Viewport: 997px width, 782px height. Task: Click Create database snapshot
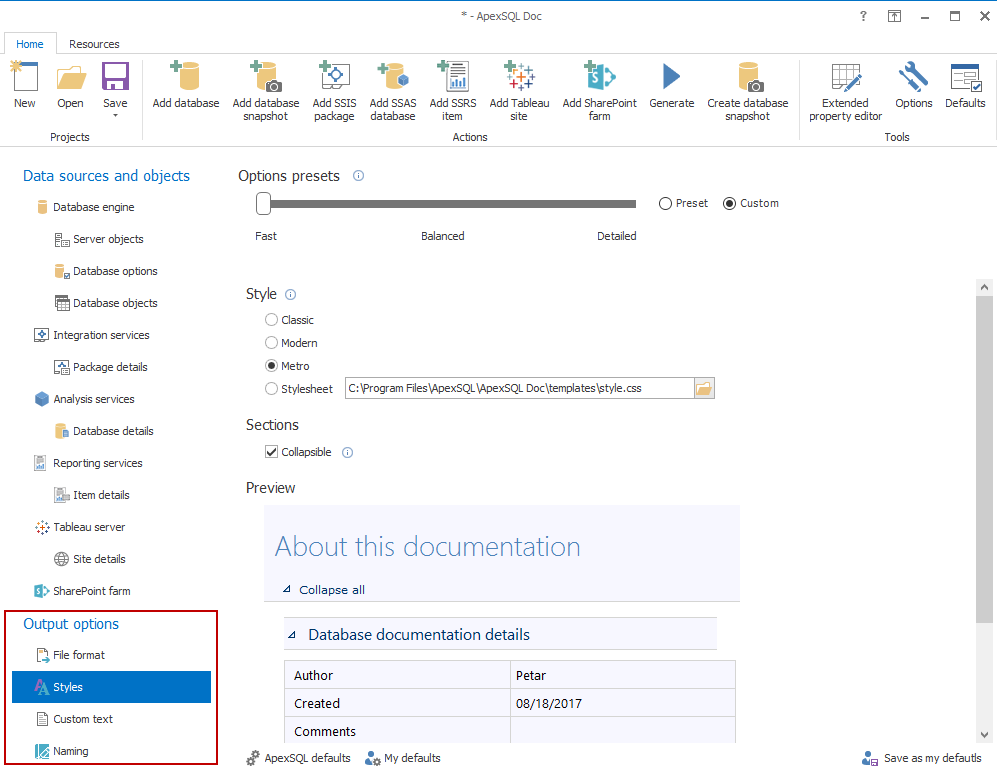[748, 92]
